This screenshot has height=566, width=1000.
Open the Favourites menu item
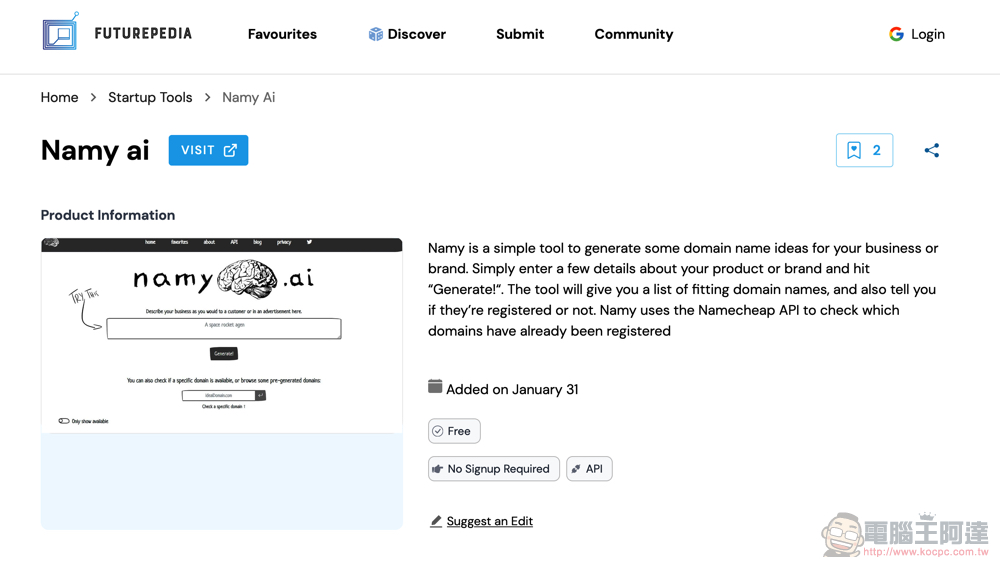282,34
